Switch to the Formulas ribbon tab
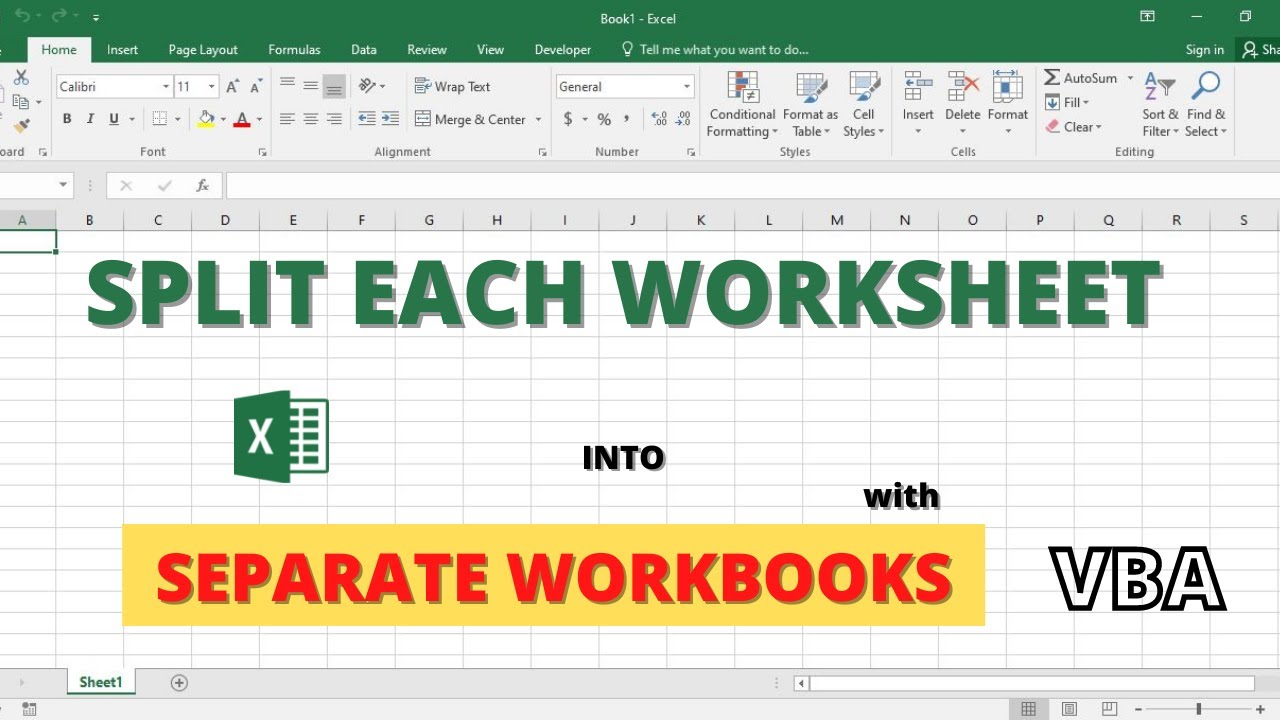Image resolution: width=1280 pixels, height=720 pixels. point(294,49)
